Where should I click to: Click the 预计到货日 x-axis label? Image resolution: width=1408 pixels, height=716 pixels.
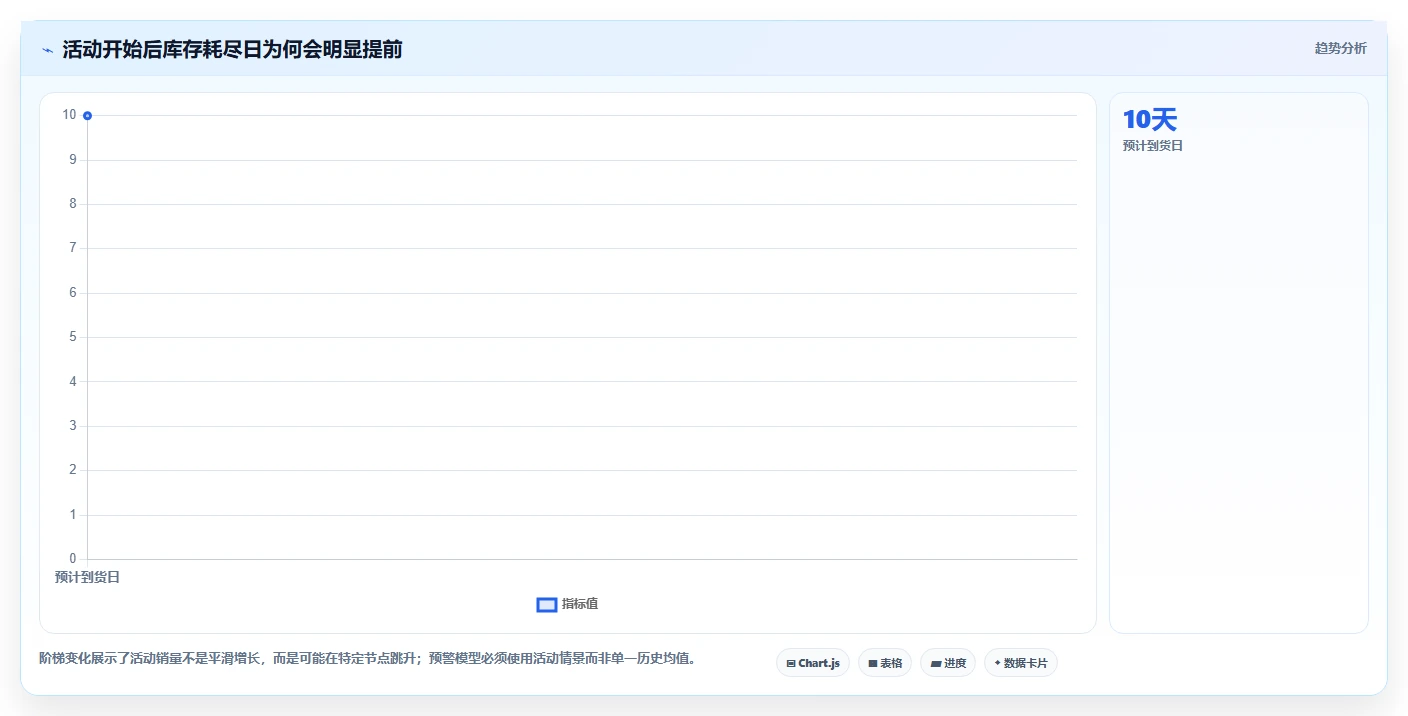(87, 577)
